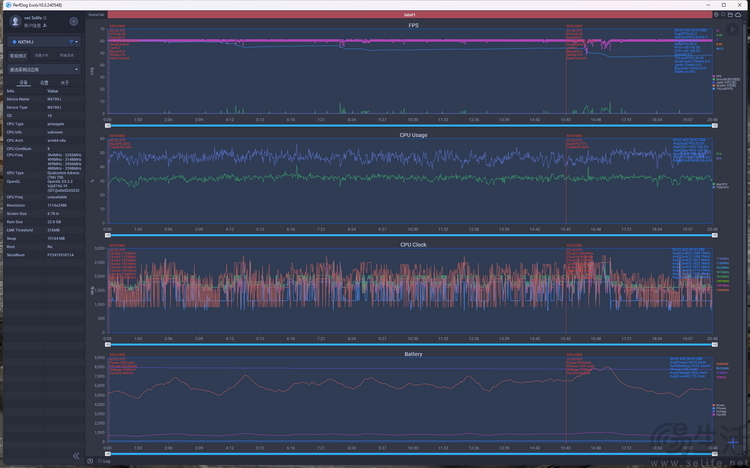Click the CPU Clock chart title
The height and width of the screenshot is (468, 750).
click(x=413, y=245)
